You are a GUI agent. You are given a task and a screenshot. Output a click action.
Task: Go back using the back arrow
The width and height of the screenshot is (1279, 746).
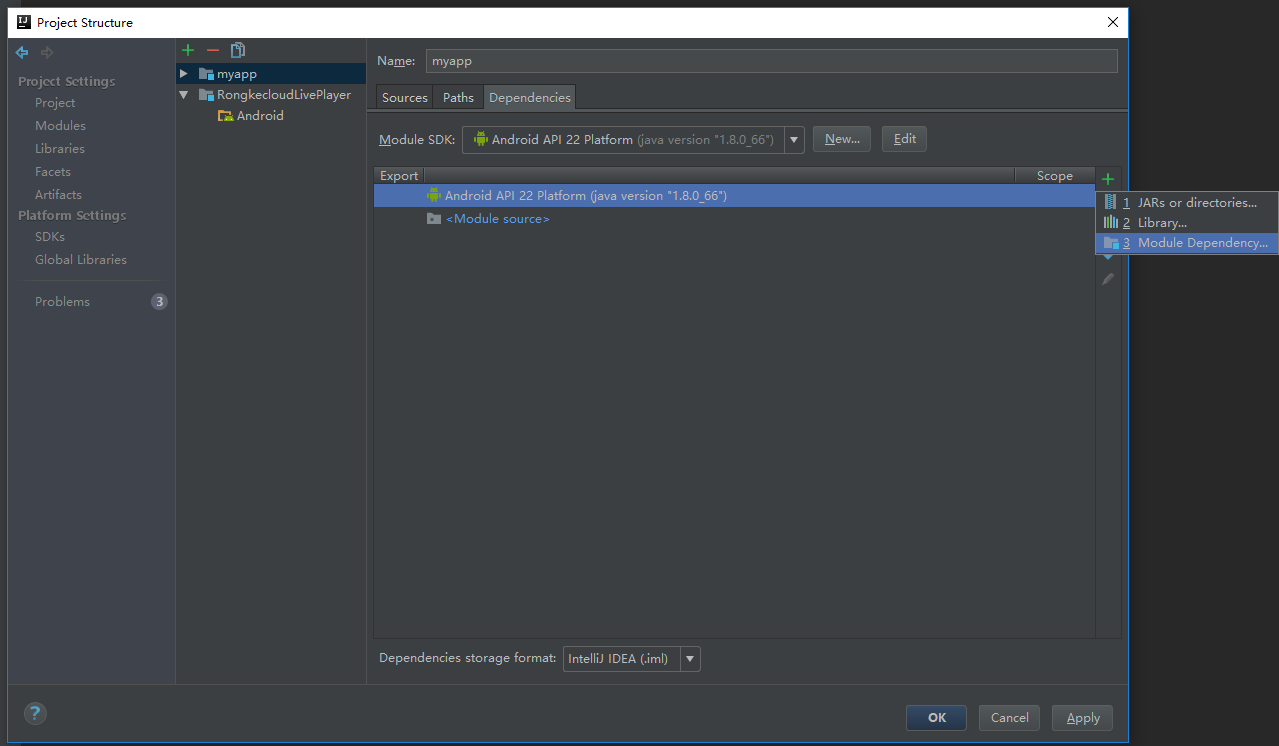pyautogui.click(x=22, y=52)
